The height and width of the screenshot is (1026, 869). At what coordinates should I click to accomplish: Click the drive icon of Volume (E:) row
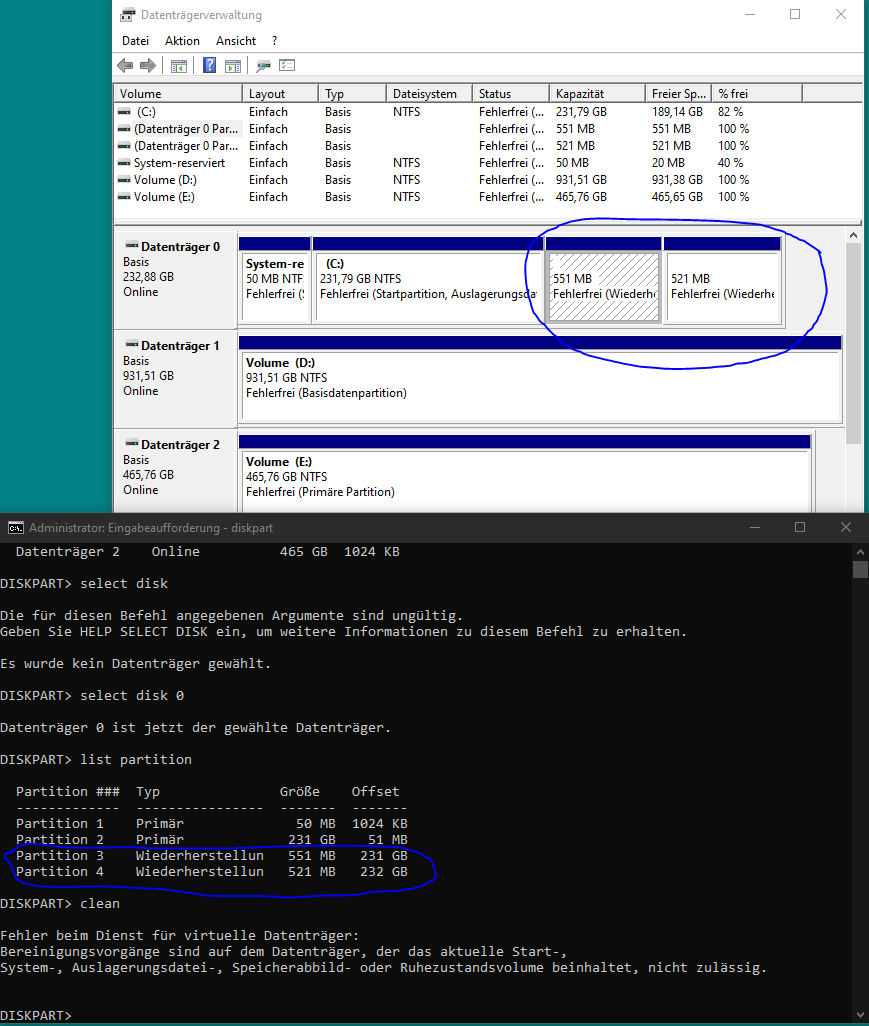(x=124, y=197)
